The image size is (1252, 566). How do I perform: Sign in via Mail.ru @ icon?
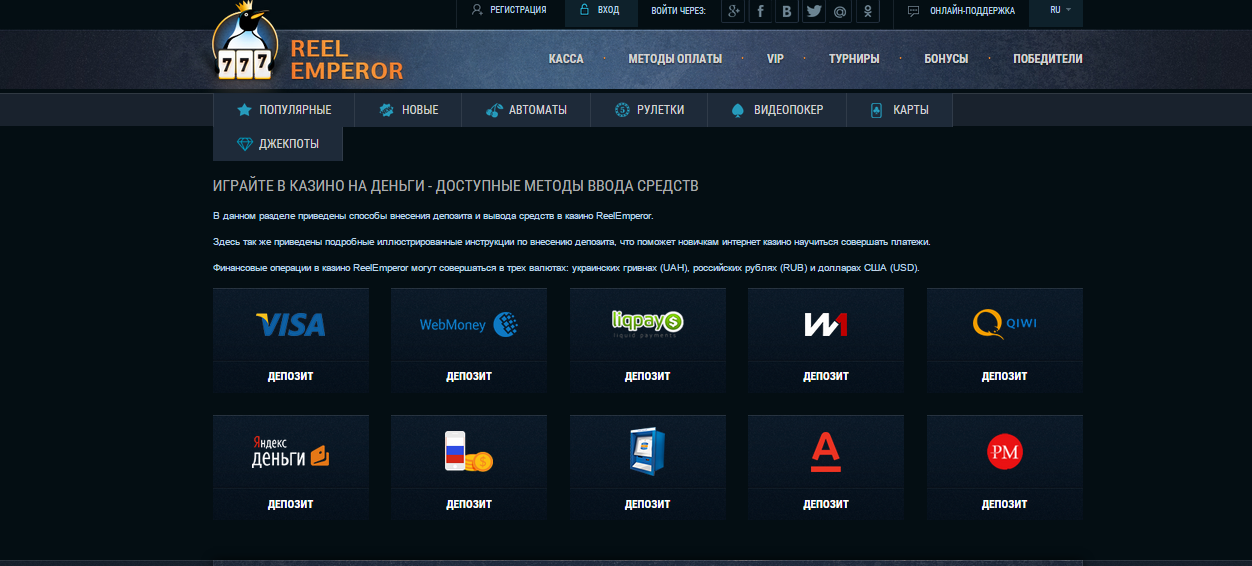click(x=841, y=11)
